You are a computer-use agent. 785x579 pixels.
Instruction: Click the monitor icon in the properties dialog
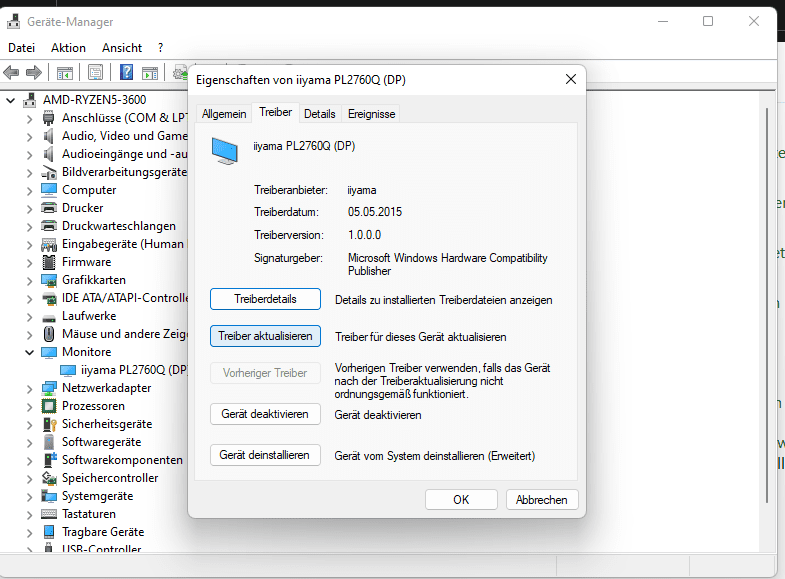click(x=224, y=152)
